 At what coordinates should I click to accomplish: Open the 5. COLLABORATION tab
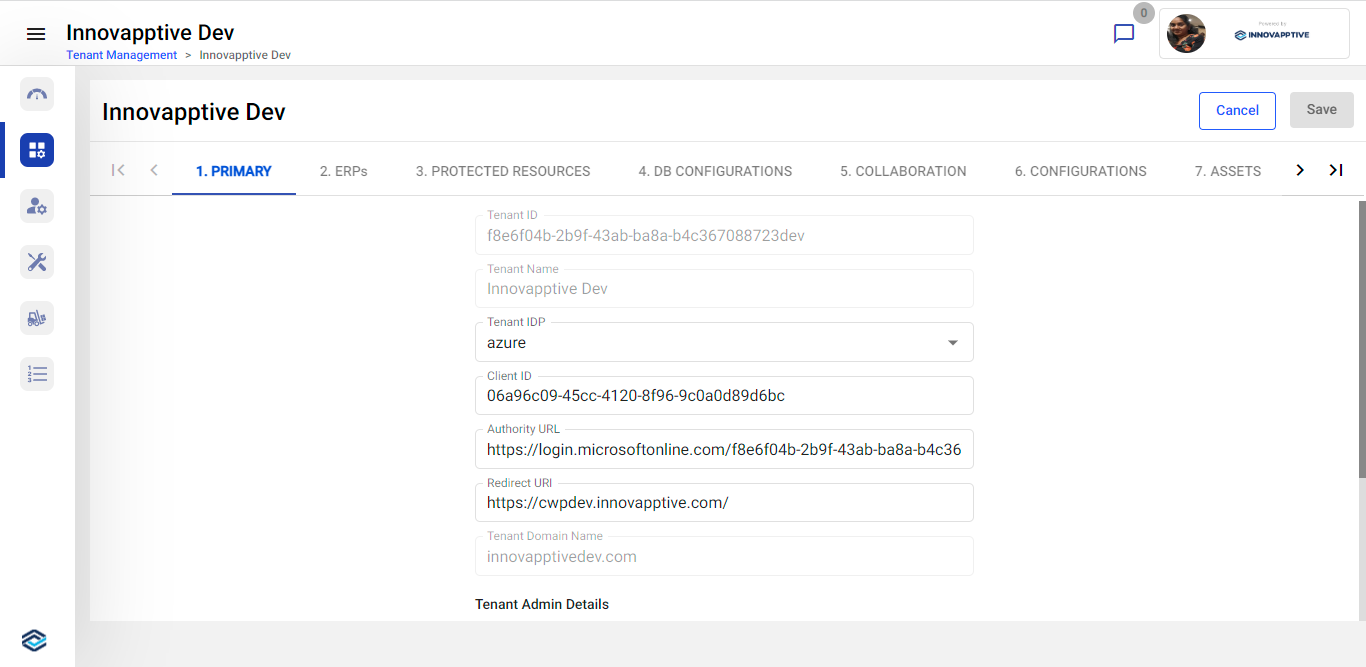pos(903,171)
